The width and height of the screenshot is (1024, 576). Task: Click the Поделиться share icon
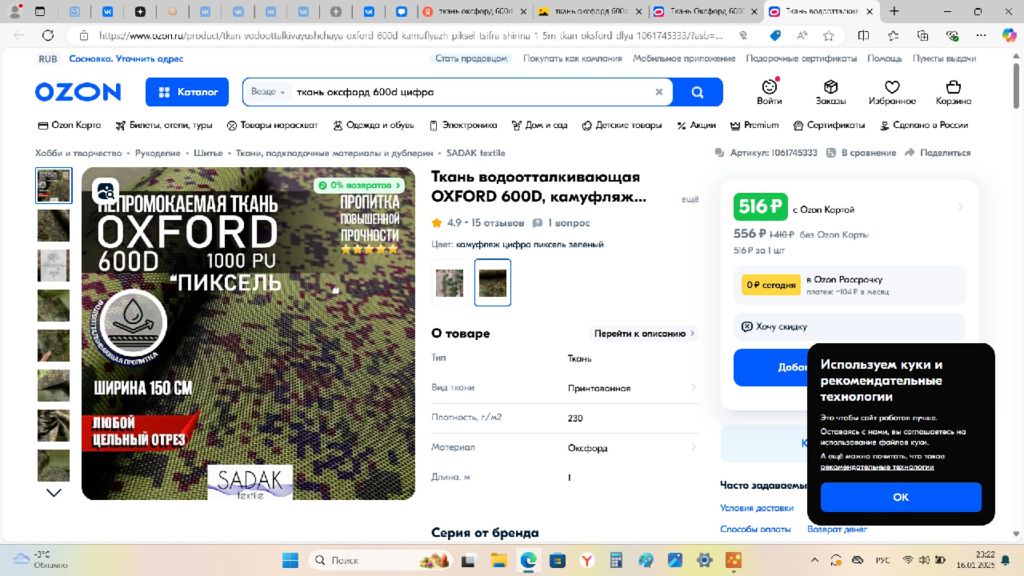pyautogui.click(x=938, y=153)
